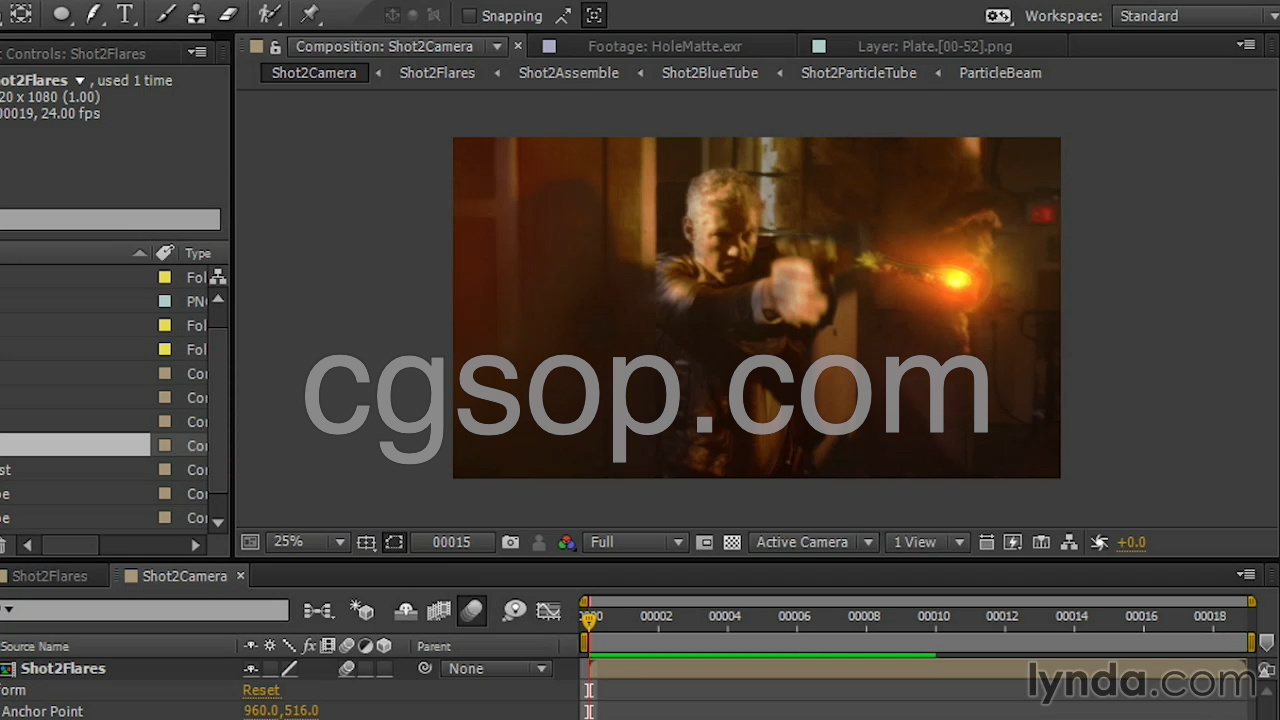The height and width of the screenshot is (720, 1280).
Task: Click the snap edge-extend icon beside Snapping
Action: tap(565, 16)
